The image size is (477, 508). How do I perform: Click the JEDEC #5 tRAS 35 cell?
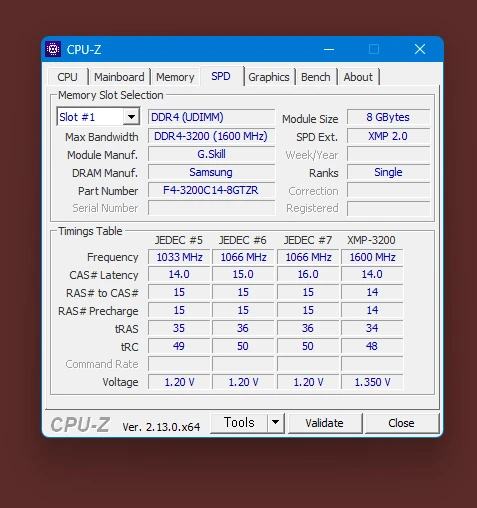coord(179,328)
